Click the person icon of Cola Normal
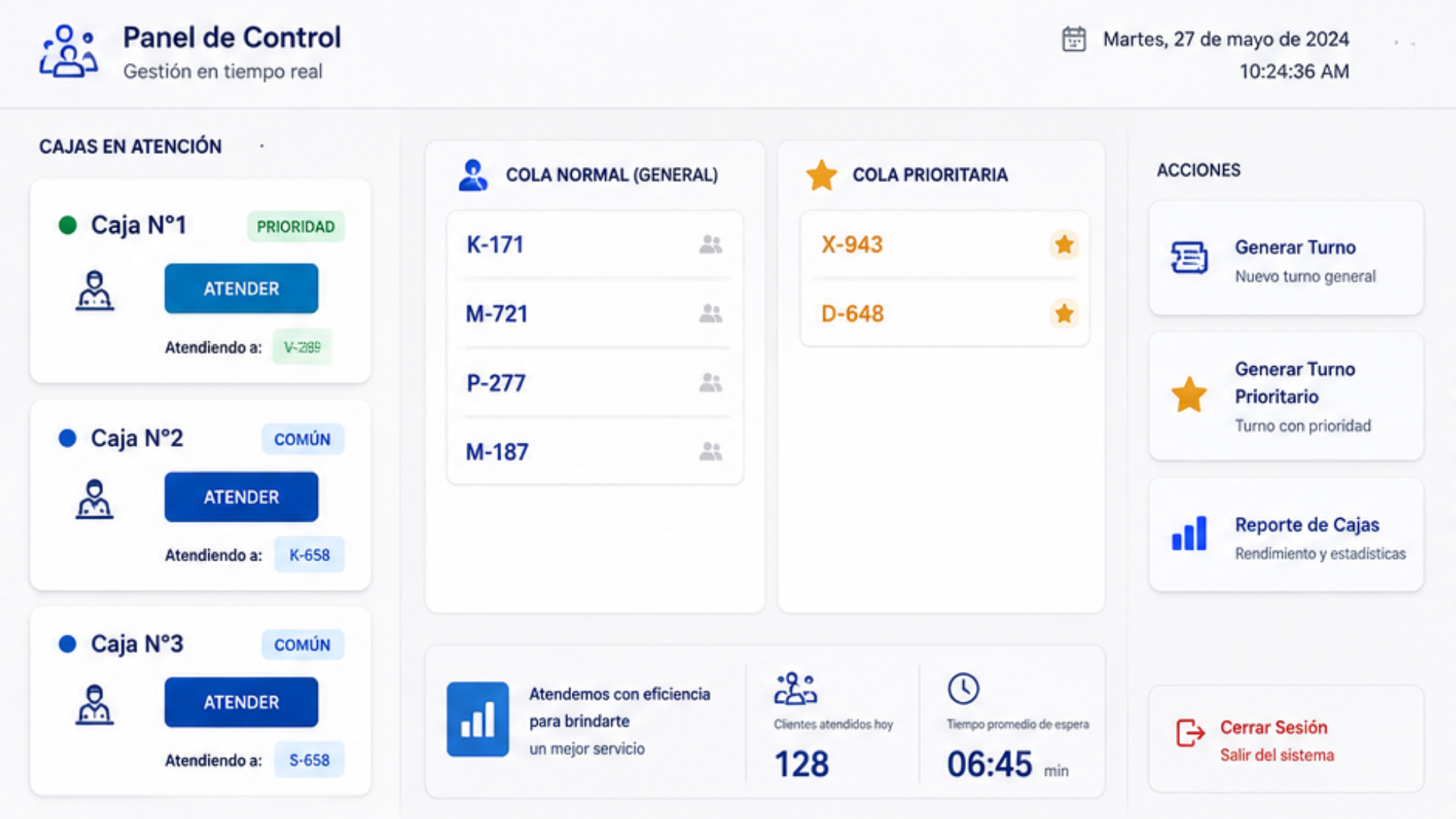1456x819 pixels. point(473,175)
